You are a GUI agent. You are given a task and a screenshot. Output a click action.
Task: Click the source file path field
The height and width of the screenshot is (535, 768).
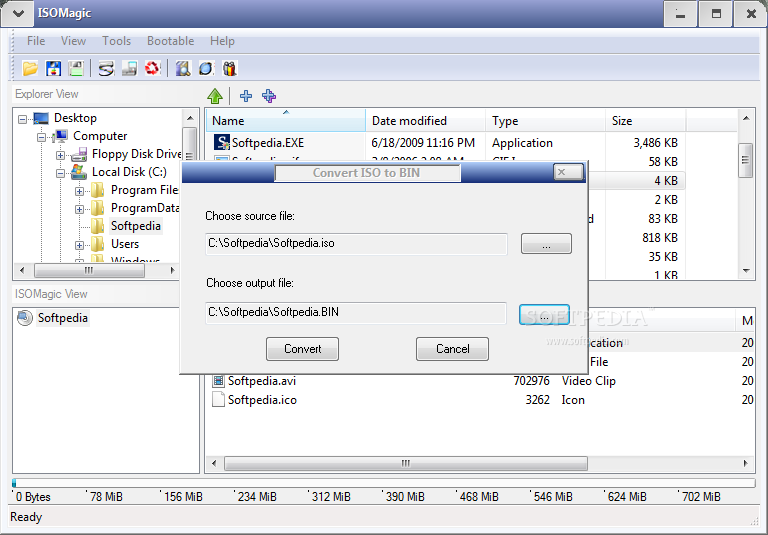pyautogui.click(x=356, y=244)
